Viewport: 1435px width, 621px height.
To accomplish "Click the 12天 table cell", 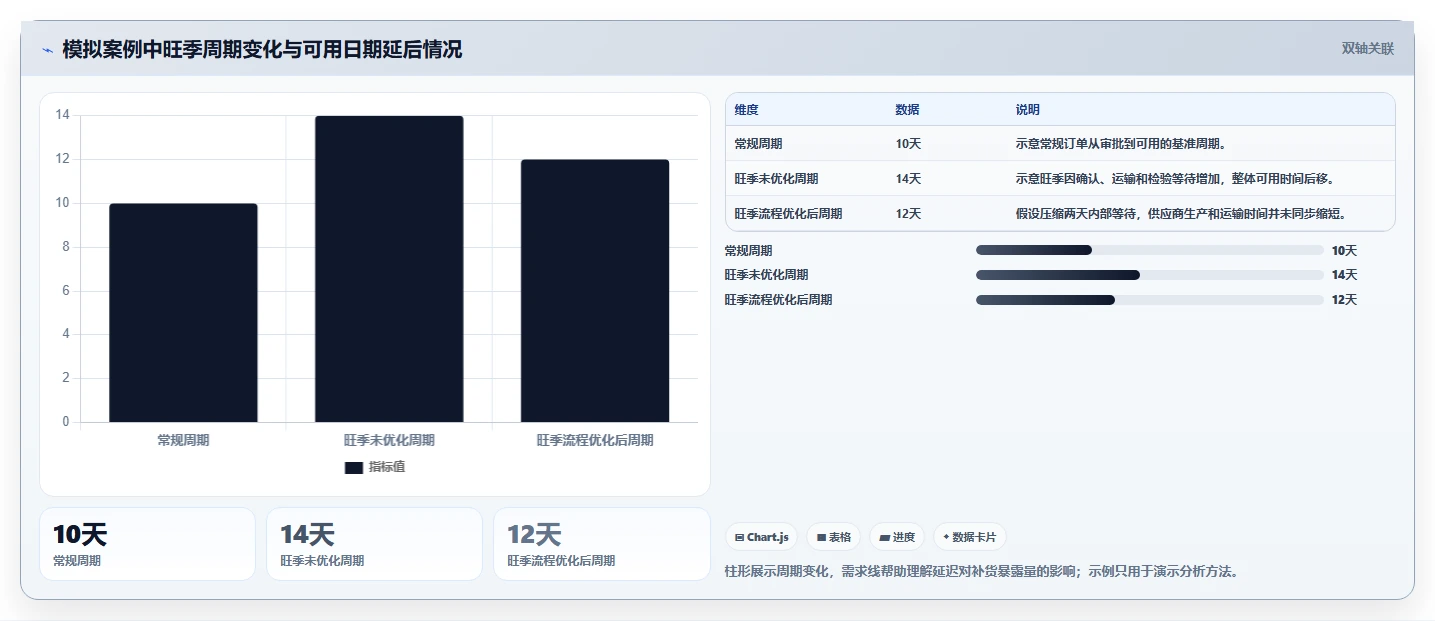I will coord(908,214).
